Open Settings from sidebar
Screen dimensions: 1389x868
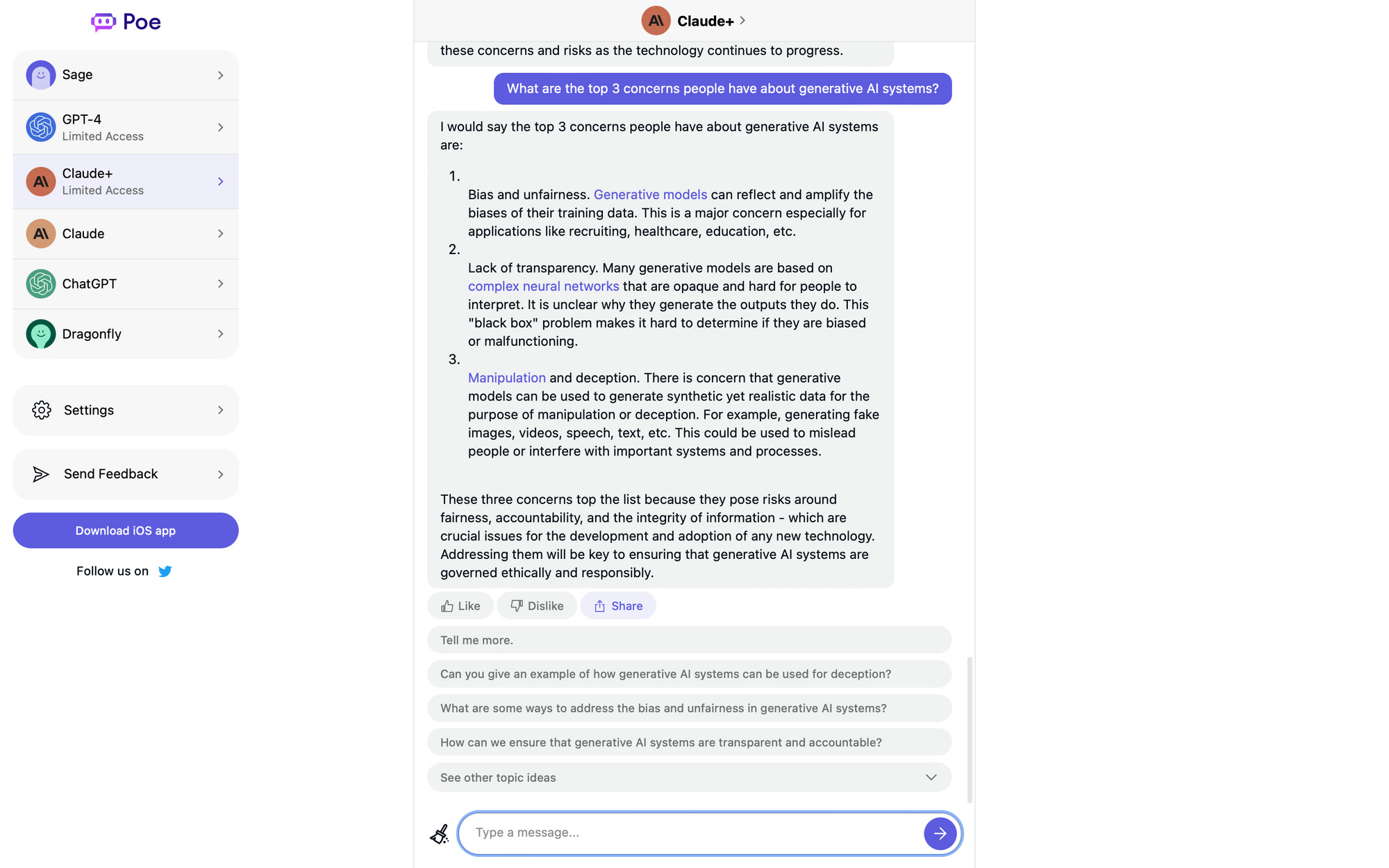click(126, 410)
